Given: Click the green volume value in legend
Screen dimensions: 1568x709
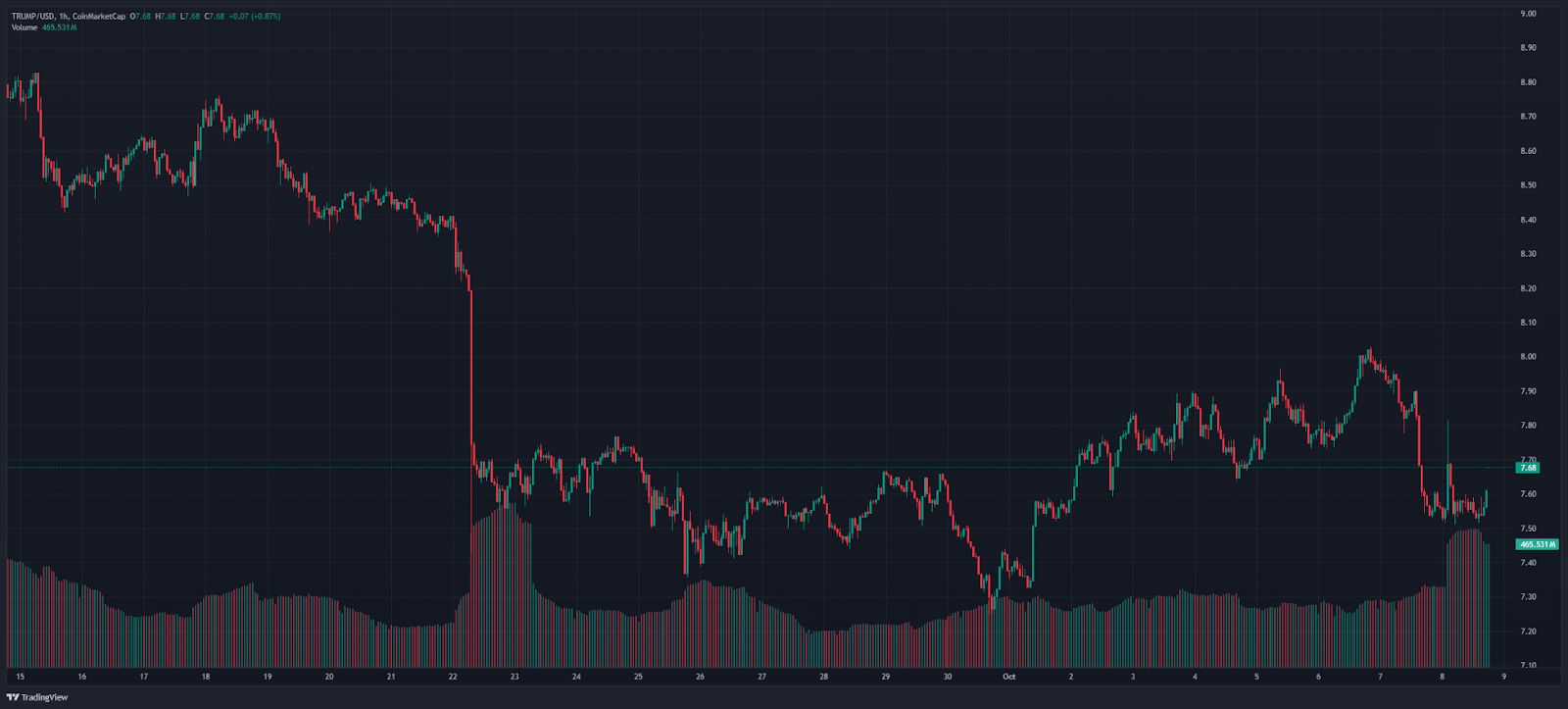Looking at the screenshot, I should click(x=59, y=27).
